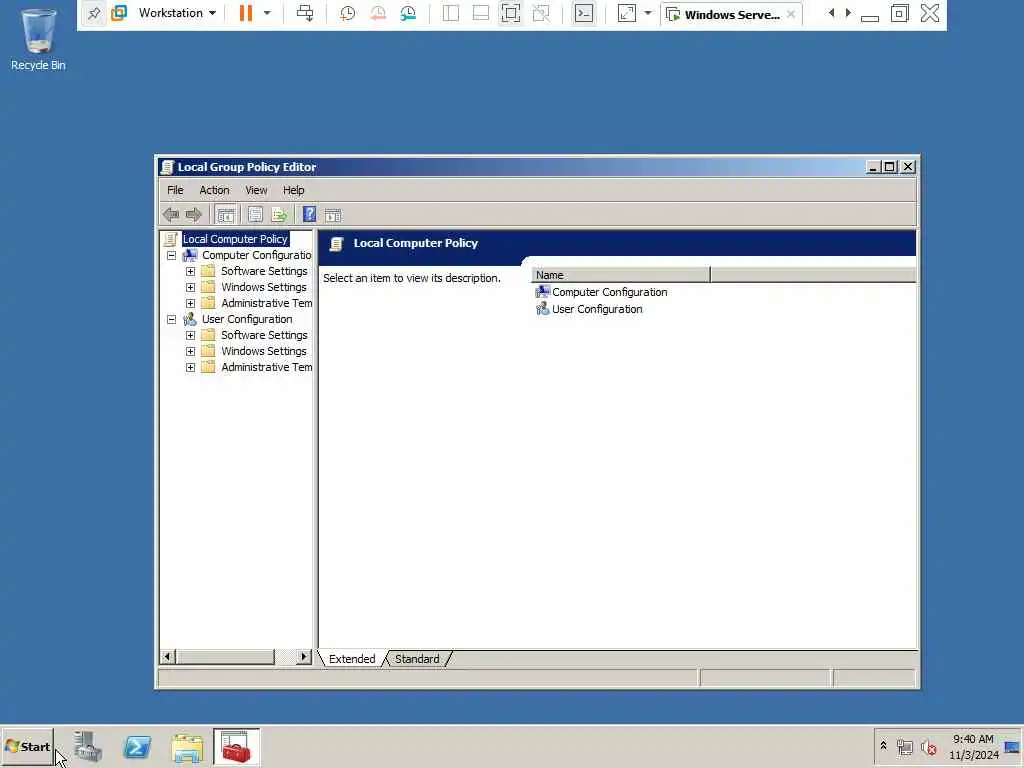Image resolution: width=1024 pixels, height=768 pixels.
Task: Select the User Configuration node in the left tree
Action: (247, 319)
